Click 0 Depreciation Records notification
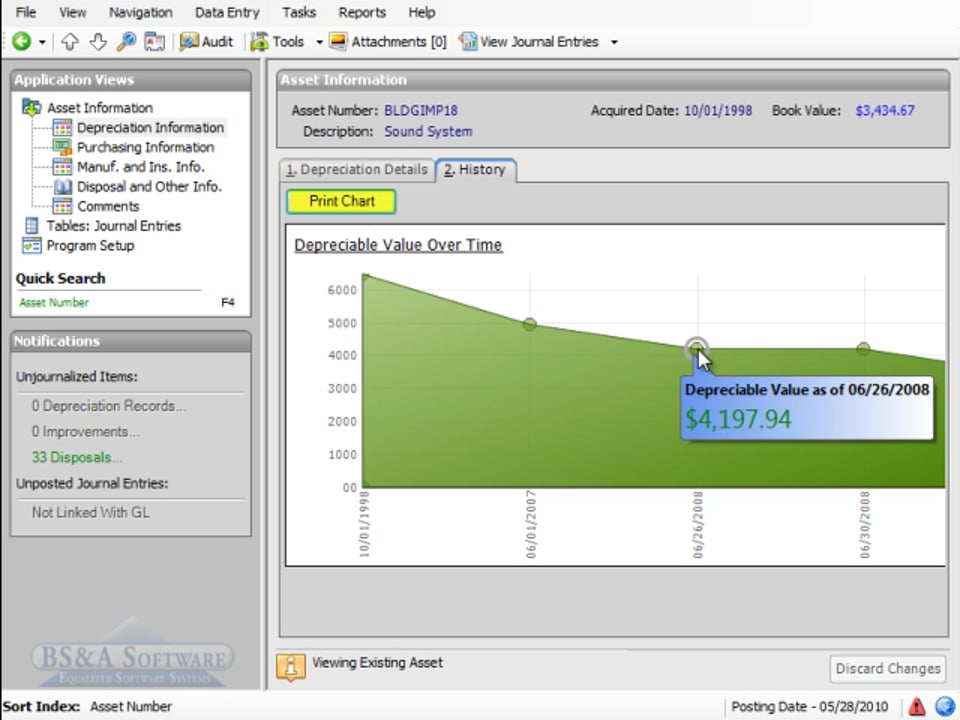 coord(109,406)
